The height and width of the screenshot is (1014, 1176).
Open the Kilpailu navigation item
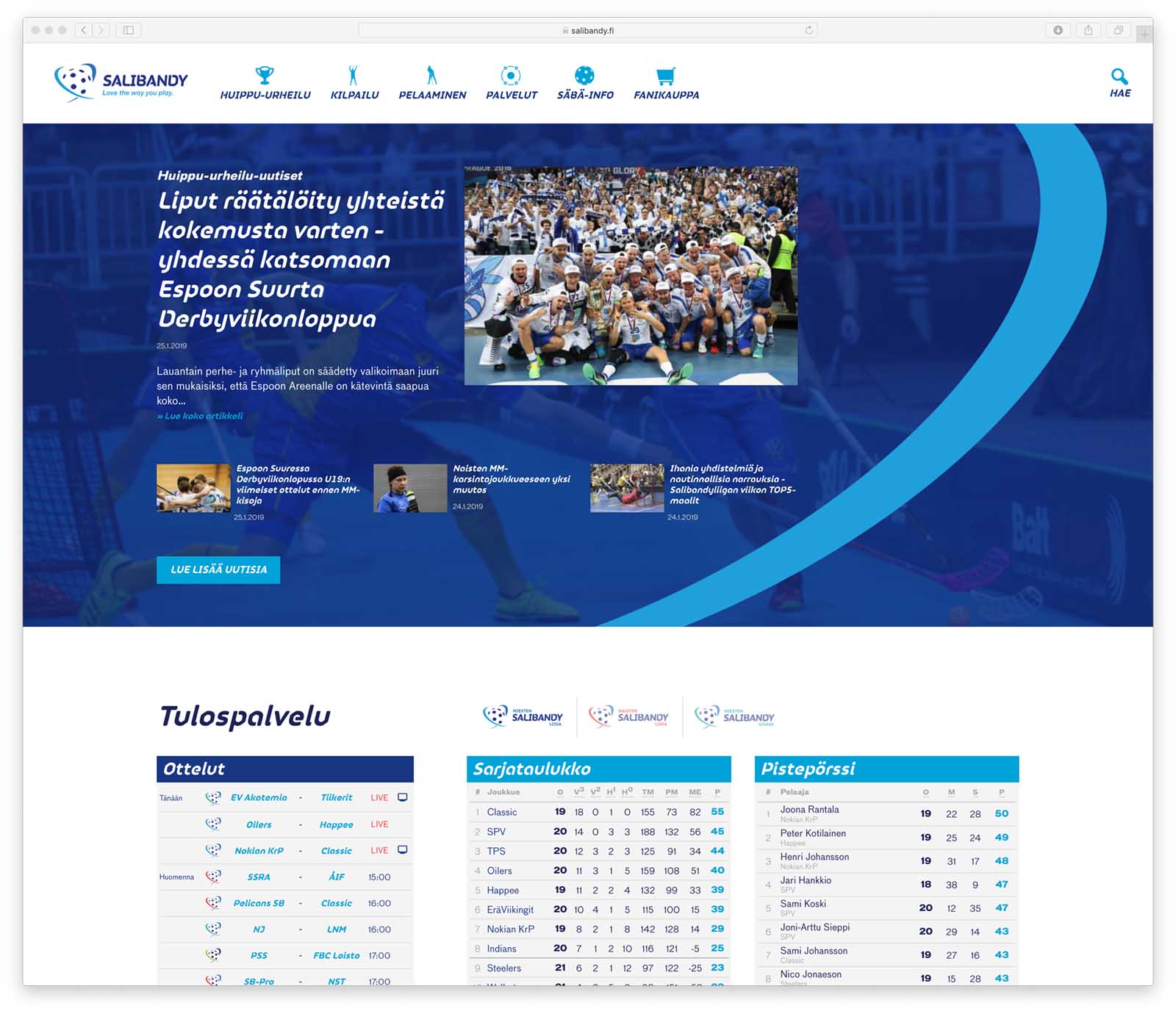click(354, 82)
